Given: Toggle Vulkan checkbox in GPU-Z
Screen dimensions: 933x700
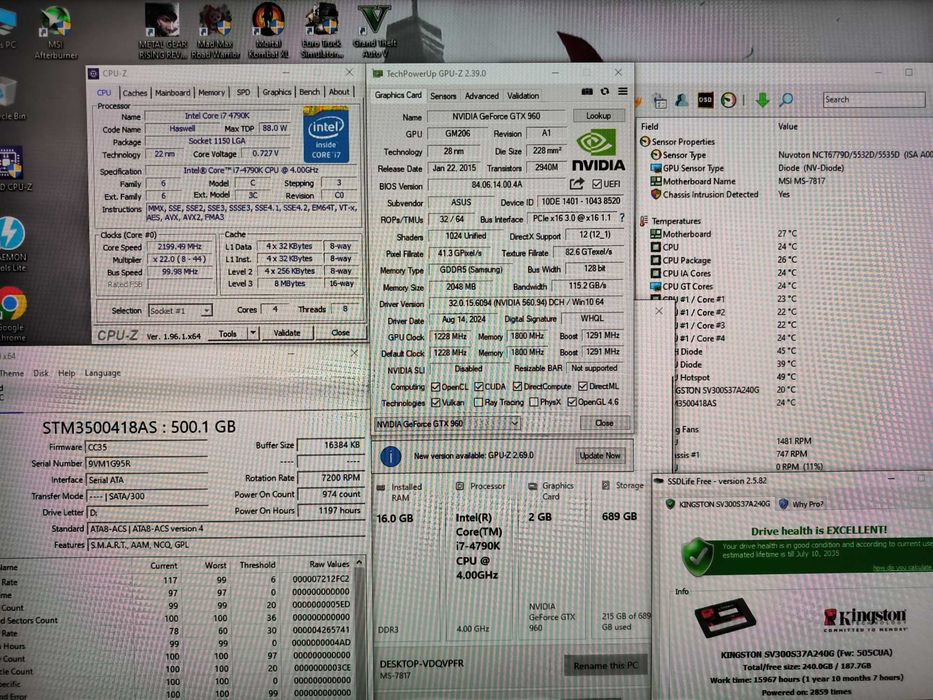Looking at the screenshot, I should pyautogui.click(x=435, y=402).
